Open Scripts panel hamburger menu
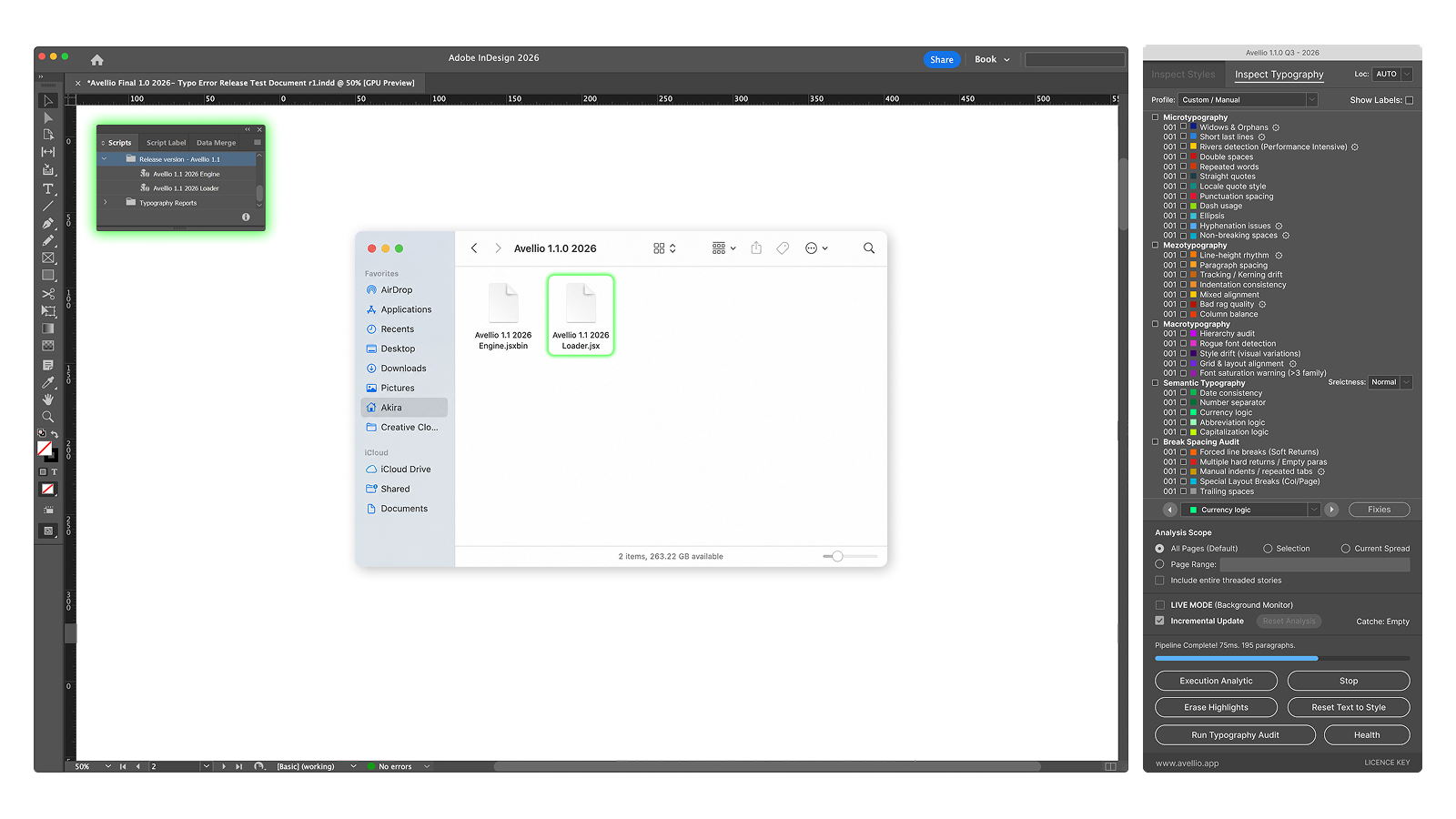Screen dimensions: 1456x819 click(258, 142)
